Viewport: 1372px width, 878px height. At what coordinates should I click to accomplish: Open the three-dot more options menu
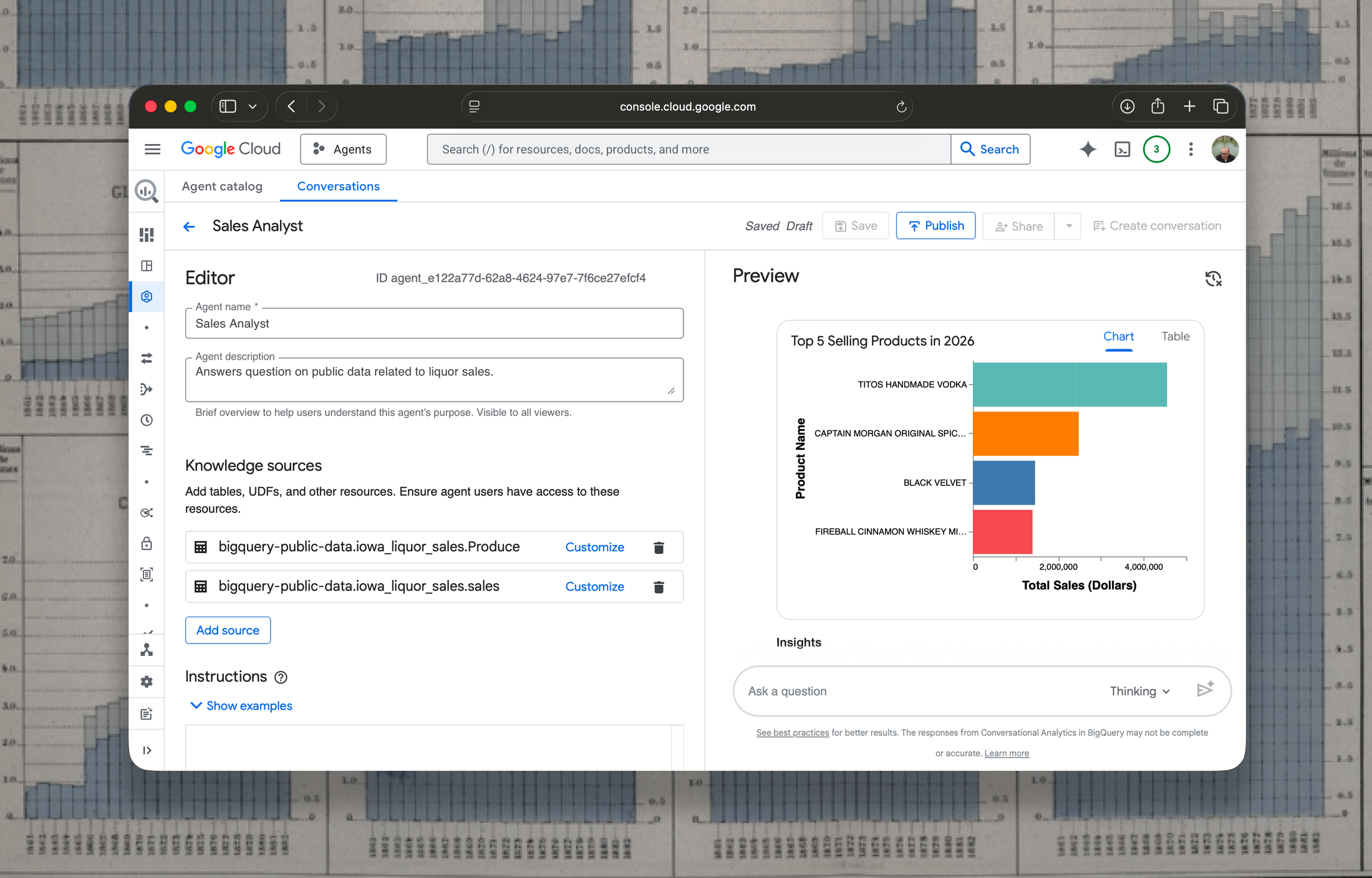click(x=1191, y=149)
